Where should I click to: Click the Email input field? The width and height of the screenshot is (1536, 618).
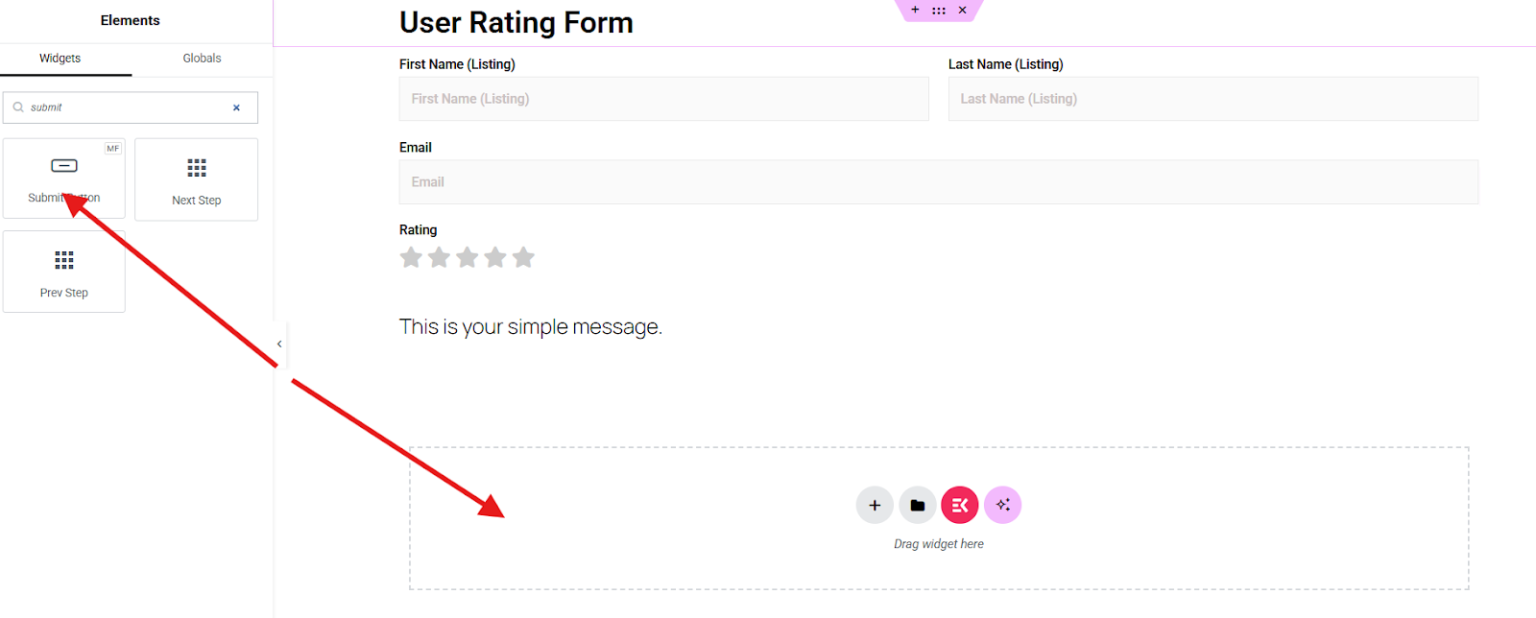tap(939, 182)
